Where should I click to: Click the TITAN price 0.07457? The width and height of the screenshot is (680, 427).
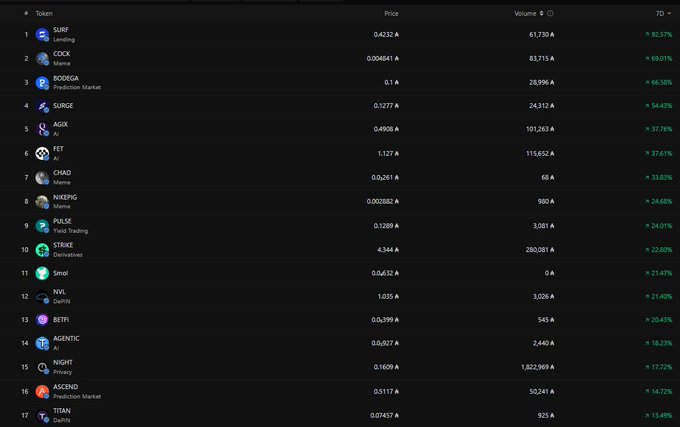pos(384,415)
